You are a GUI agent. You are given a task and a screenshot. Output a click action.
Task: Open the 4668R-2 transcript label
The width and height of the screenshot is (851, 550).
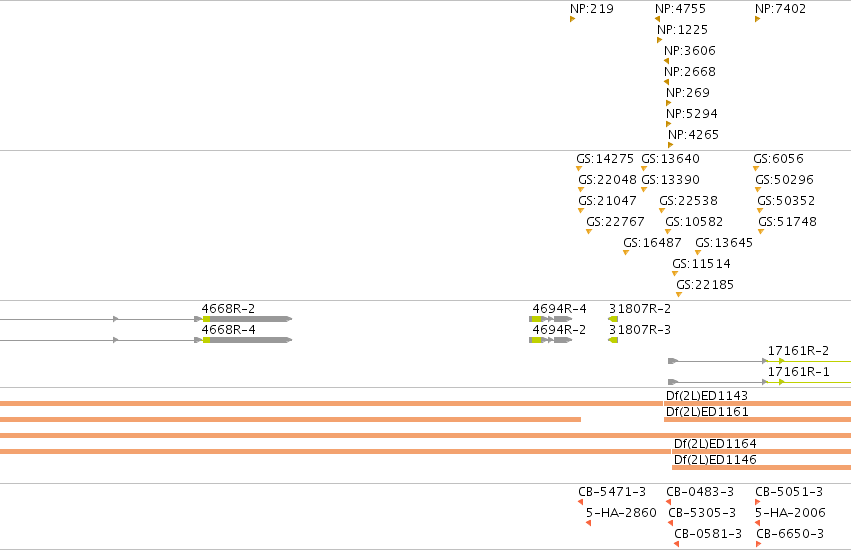click(228, 308)
